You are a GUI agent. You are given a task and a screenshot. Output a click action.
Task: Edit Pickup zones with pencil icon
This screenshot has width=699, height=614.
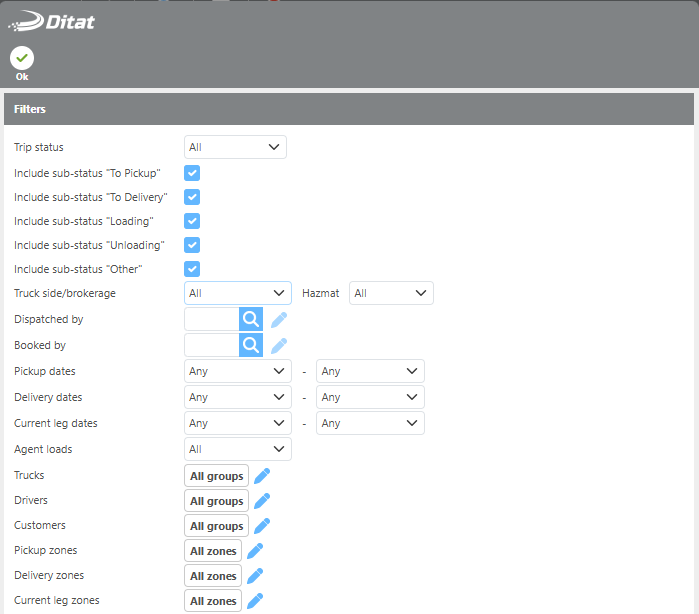(255, 551)
